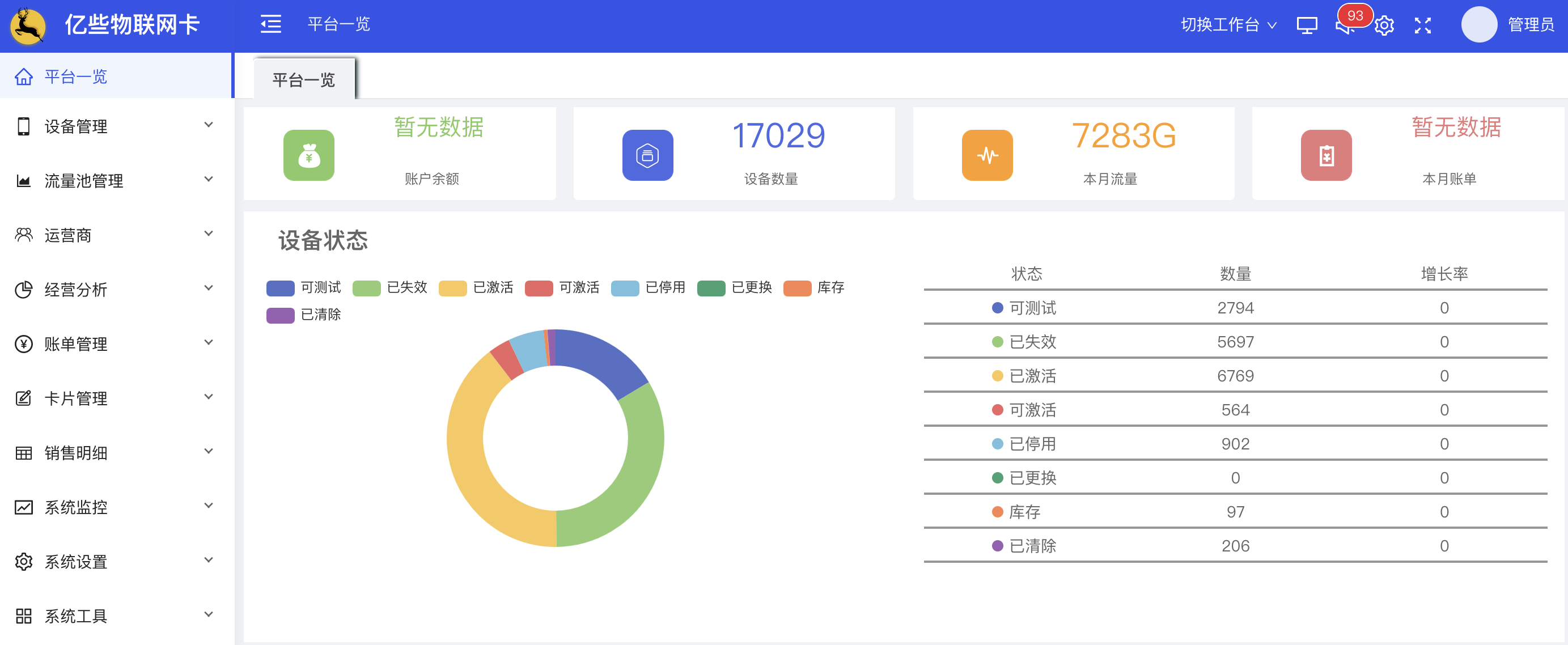Toggle 已失效 legend in chart
The height and width of the screenshot is (645, 1568).
pyautogui.click(x=390, y=287)
